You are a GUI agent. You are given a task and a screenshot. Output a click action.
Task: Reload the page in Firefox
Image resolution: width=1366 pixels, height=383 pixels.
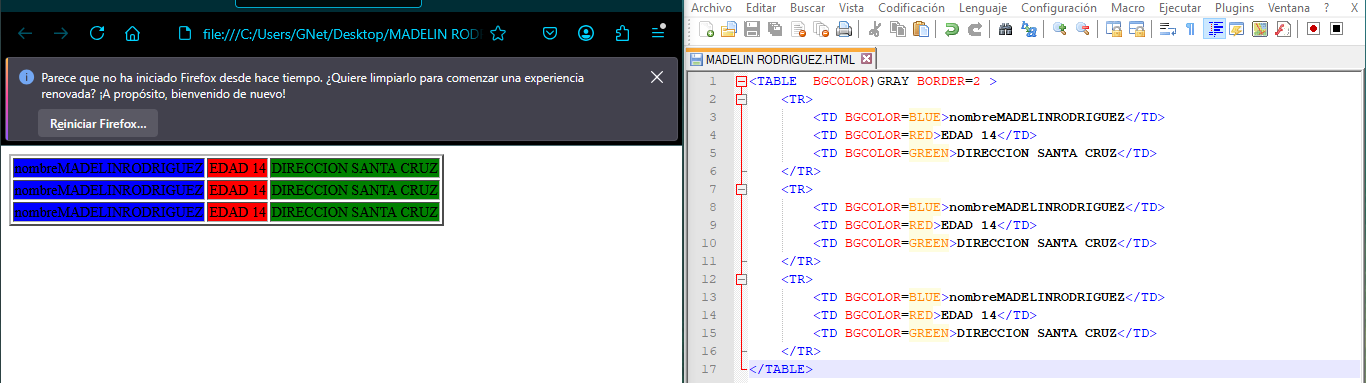(x=97, y=33)
